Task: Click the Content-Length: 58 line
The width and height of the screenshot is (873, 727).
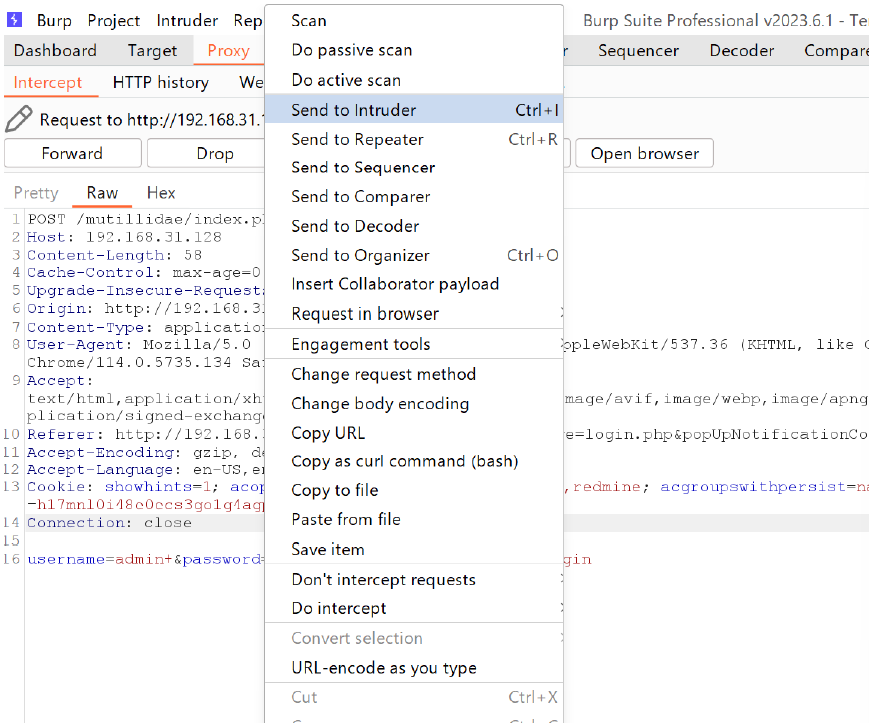Action: (x=114, y=255)
